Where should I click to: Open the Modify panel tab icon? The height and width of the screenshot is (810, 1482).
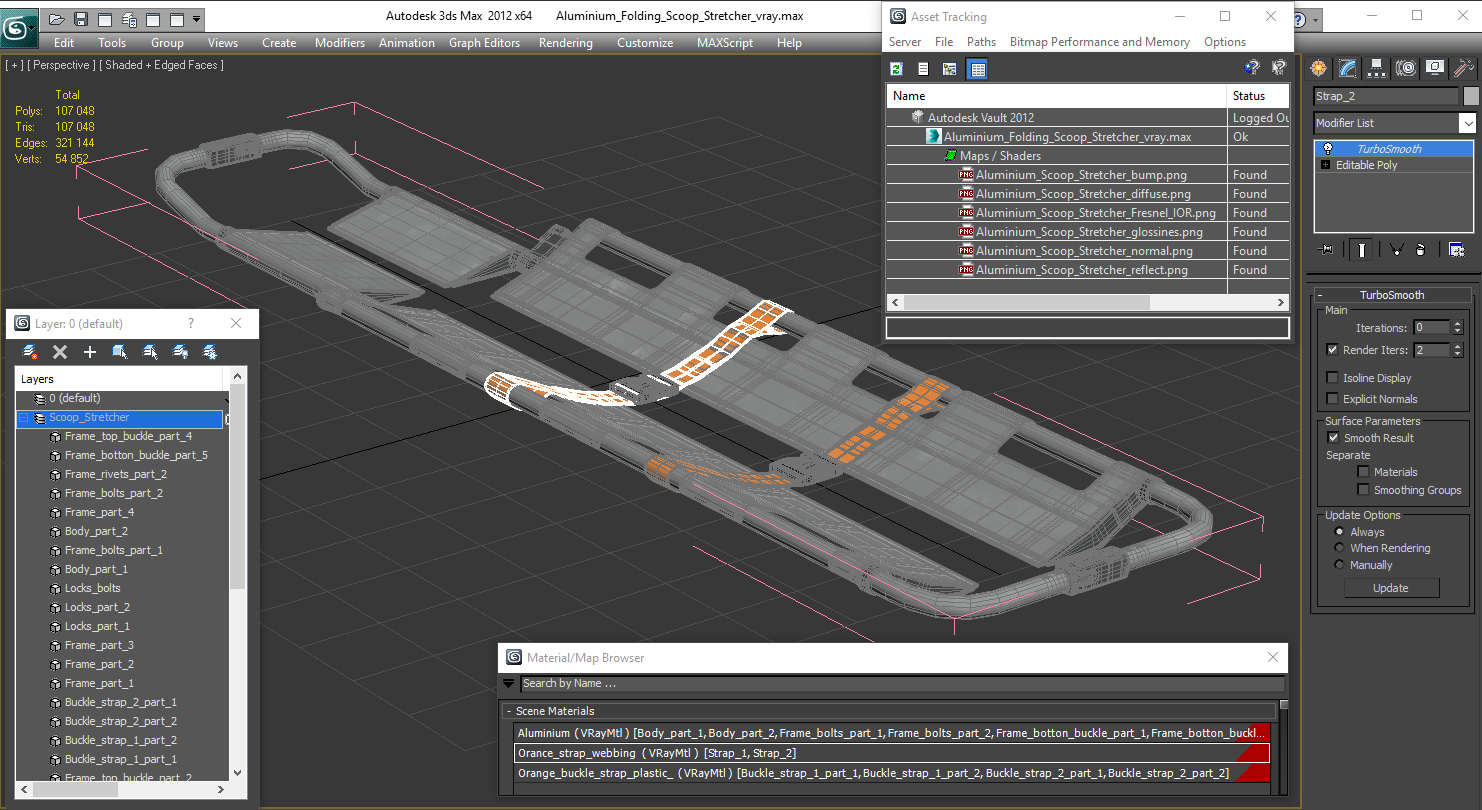coord(1348,68)
